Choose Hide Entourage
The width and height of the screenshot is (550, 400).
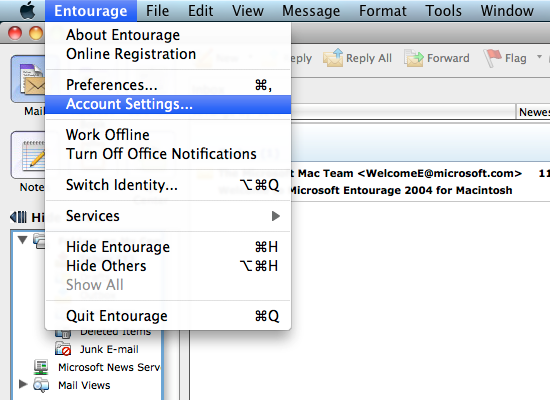(x=168, y=247)
